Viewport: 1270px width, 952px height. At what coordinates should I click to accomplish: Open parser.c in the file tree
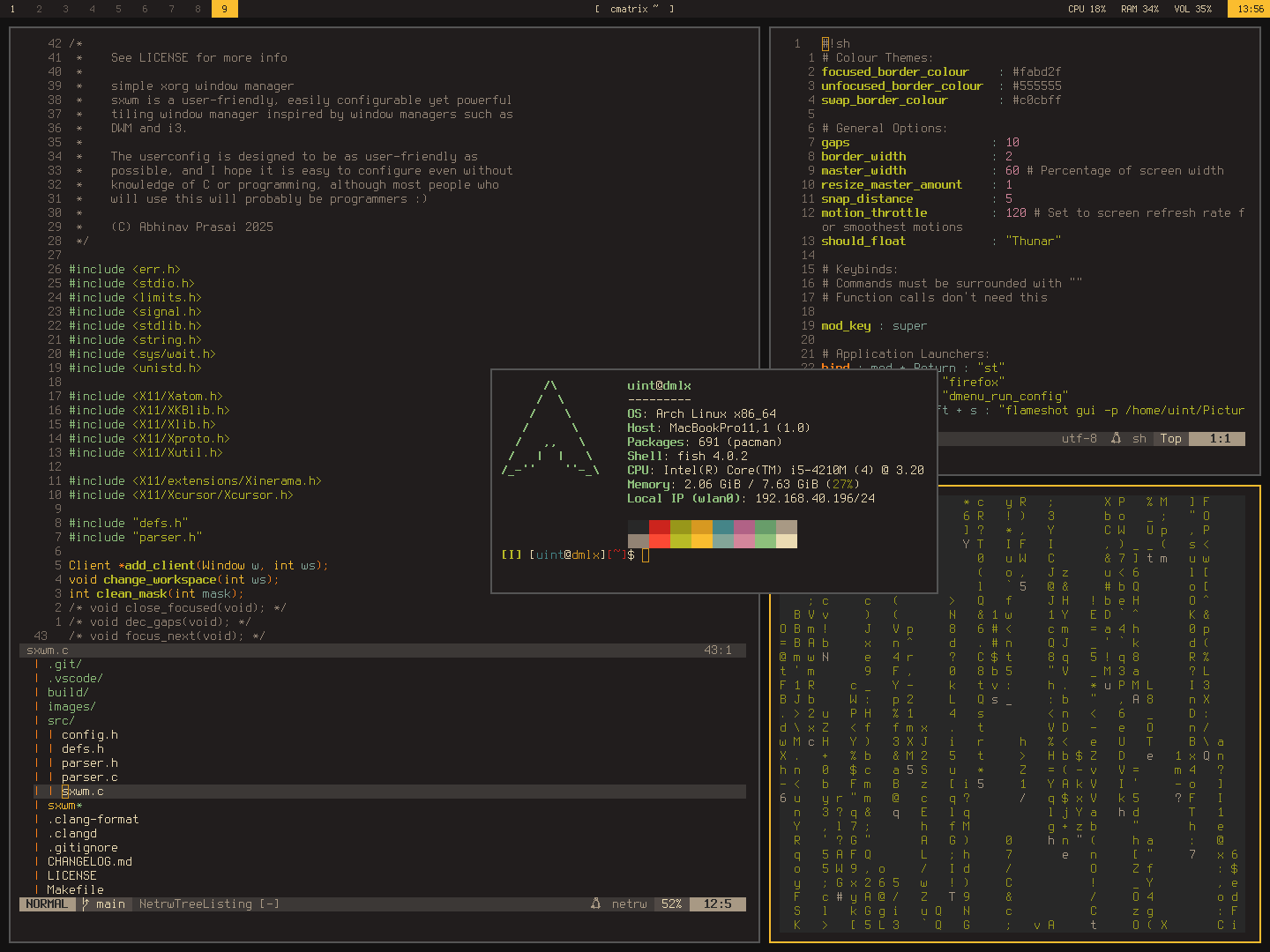[89, 777]
